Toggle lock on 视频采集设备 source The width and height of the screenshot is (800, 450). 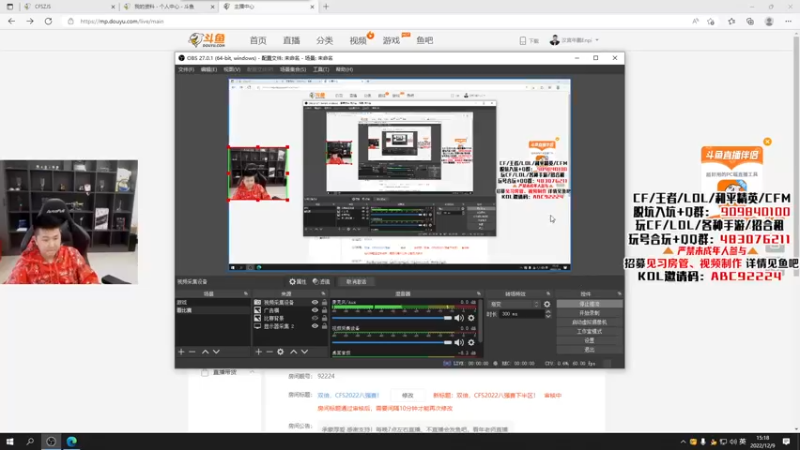(x=324, y=303)
